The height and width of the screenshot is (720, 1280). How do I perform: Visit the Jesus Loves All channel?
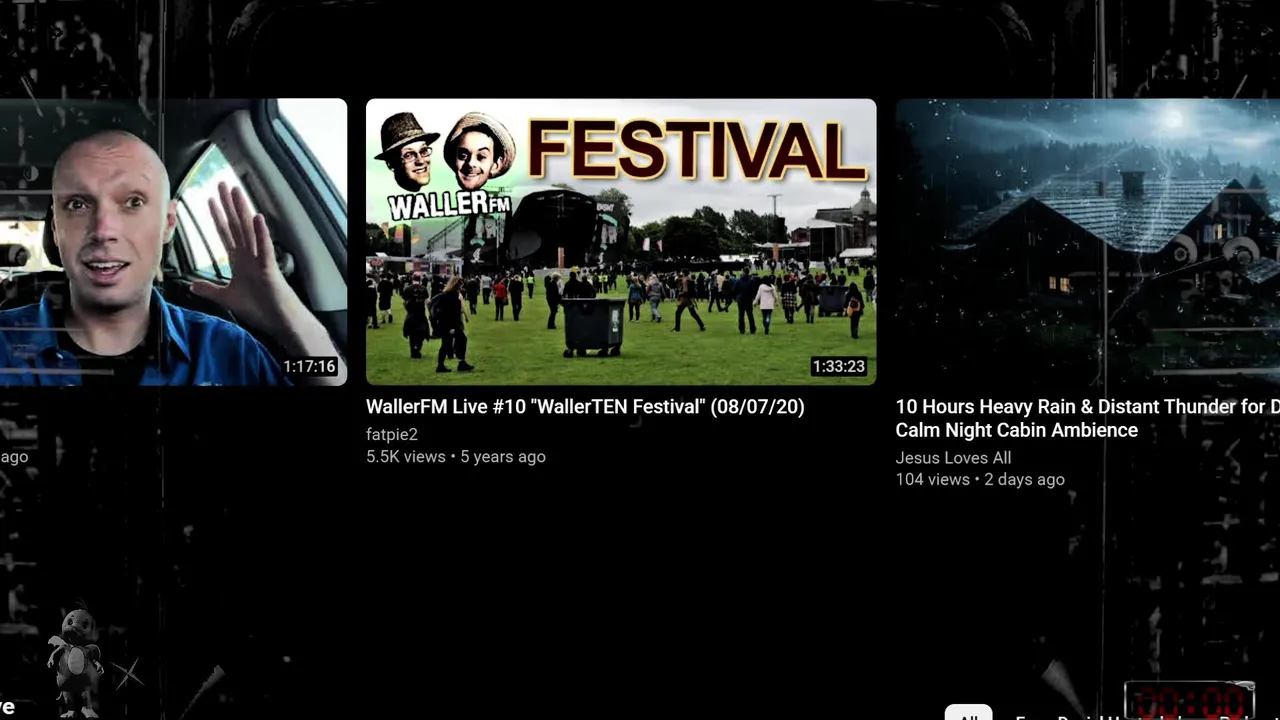tap(953, 458)
